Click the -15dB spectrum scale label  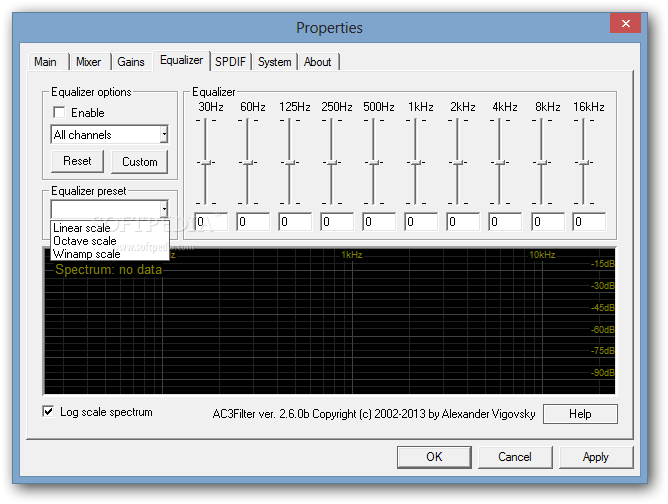602,264
